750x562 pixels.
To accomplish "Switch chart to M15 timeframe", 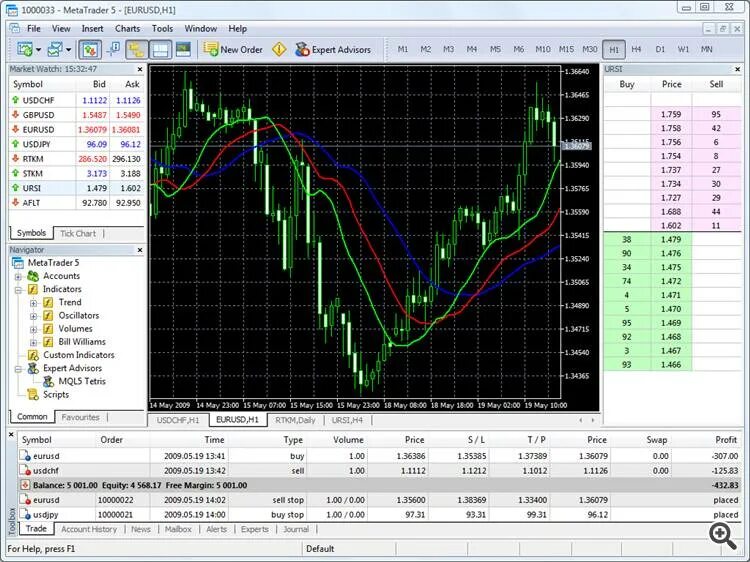I will coord(566,49).
